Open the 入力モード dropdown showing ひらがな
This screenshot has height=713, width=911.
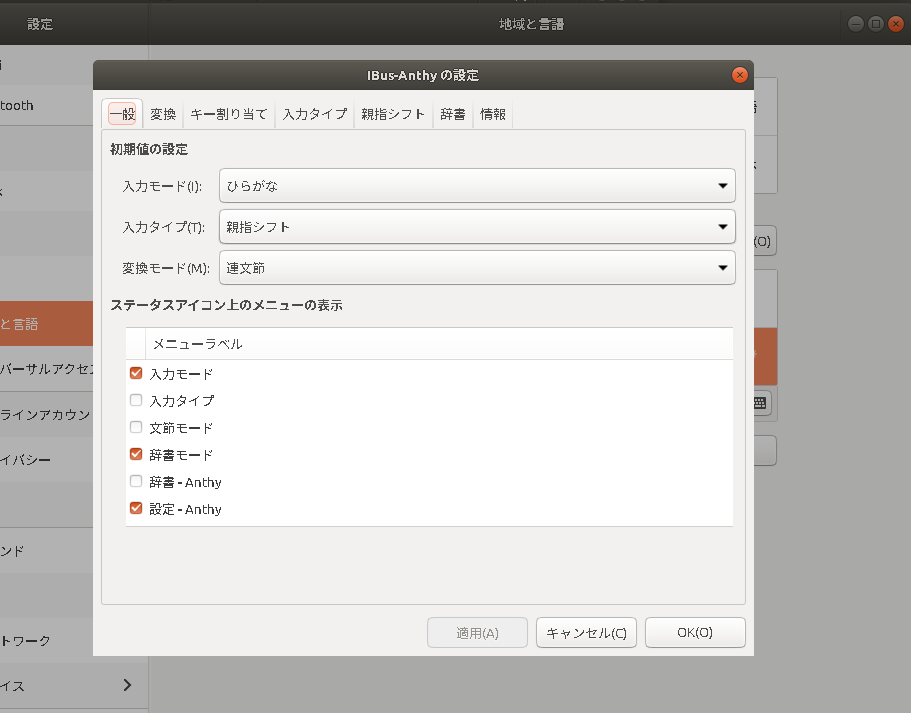coord(477,186)
